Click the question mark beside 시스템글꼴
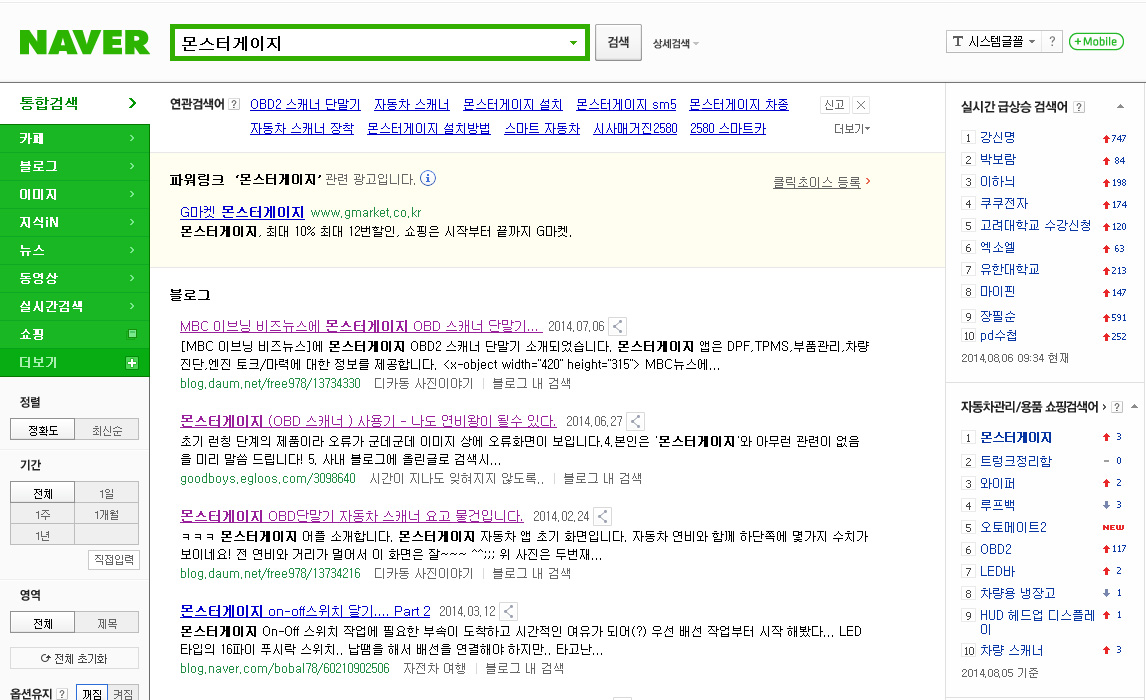The width and height of the screenshot is (1146, 700). click(x=1052, y=42)
